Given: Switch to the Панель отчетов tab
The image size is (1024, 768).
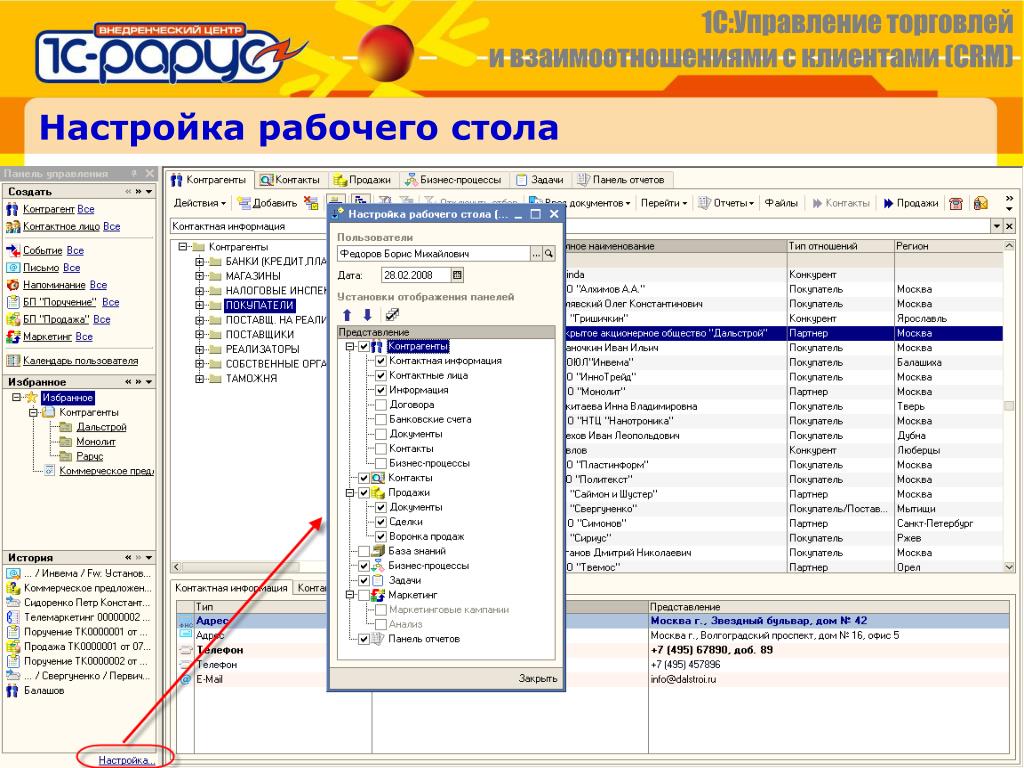Looking at the screenshot, I should (621, 180).
